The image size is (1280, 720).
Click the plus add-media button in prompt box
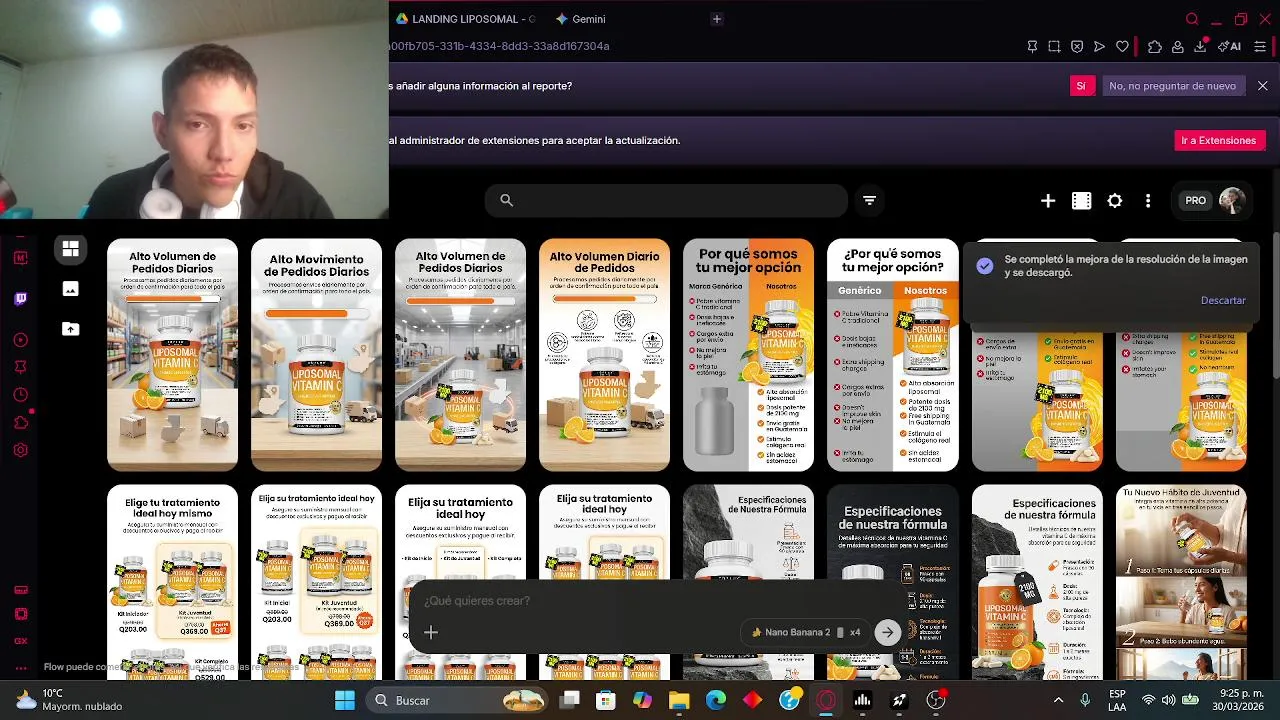click(431, 632)
